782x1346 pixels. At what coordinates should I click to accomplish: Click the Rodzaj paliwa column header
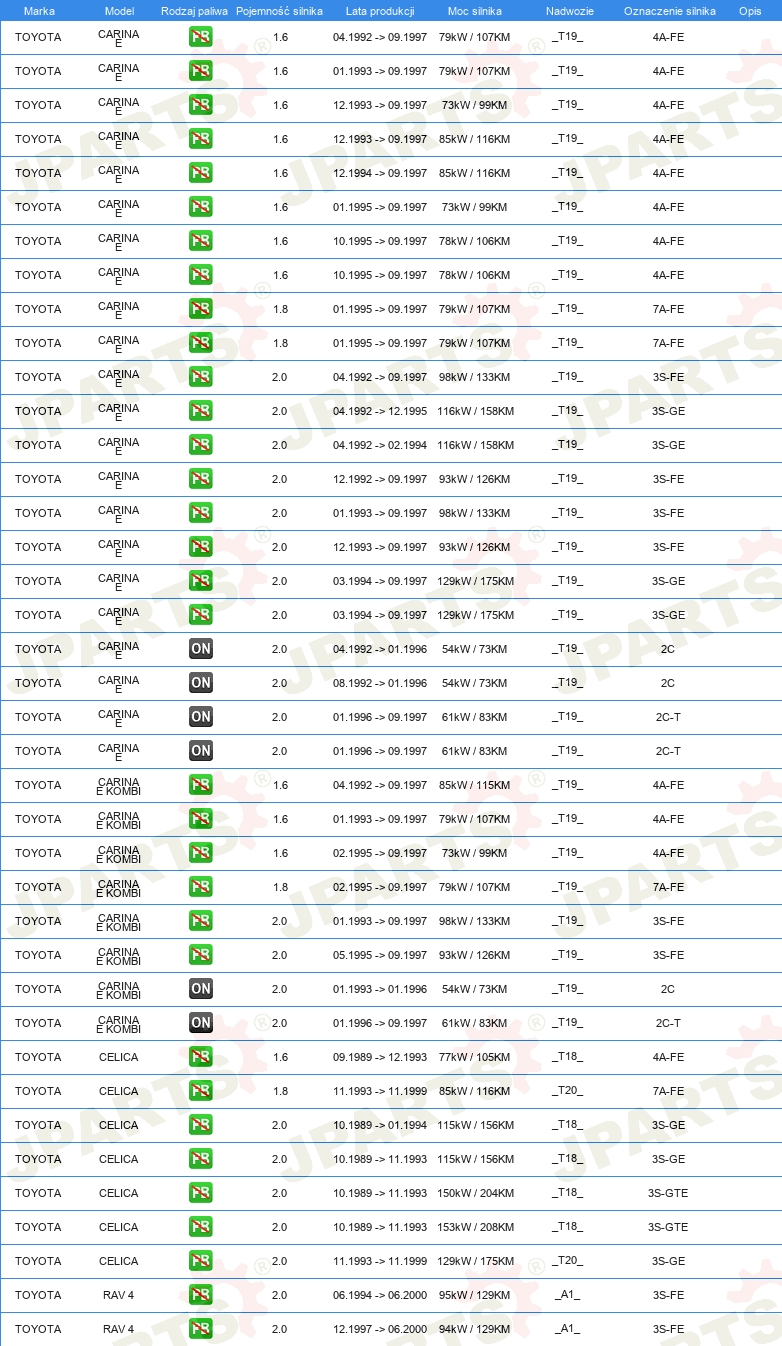point(195,11)
